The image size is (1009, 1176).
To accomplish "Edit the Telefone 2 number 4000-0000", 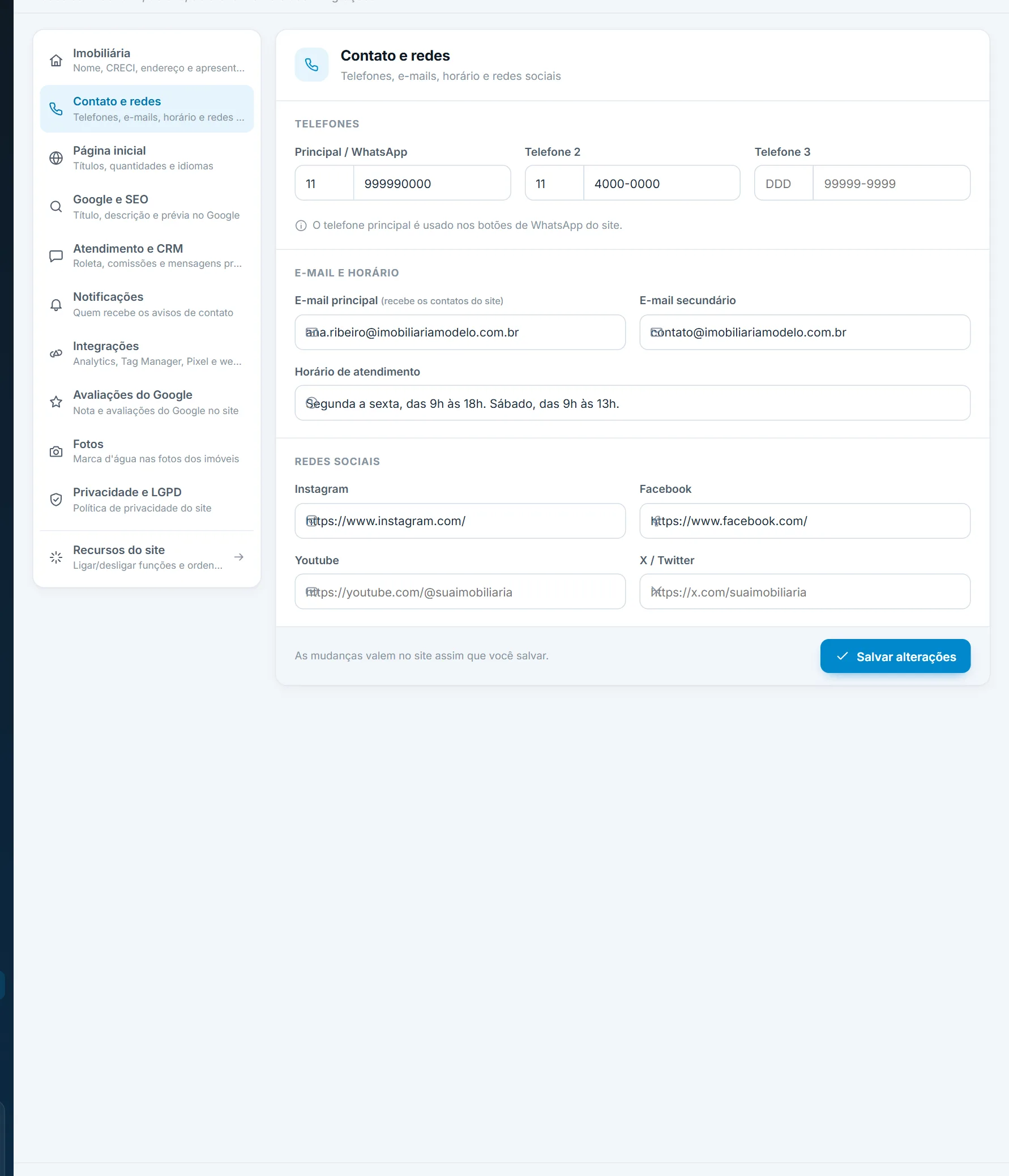I will [x=661, y=184].
